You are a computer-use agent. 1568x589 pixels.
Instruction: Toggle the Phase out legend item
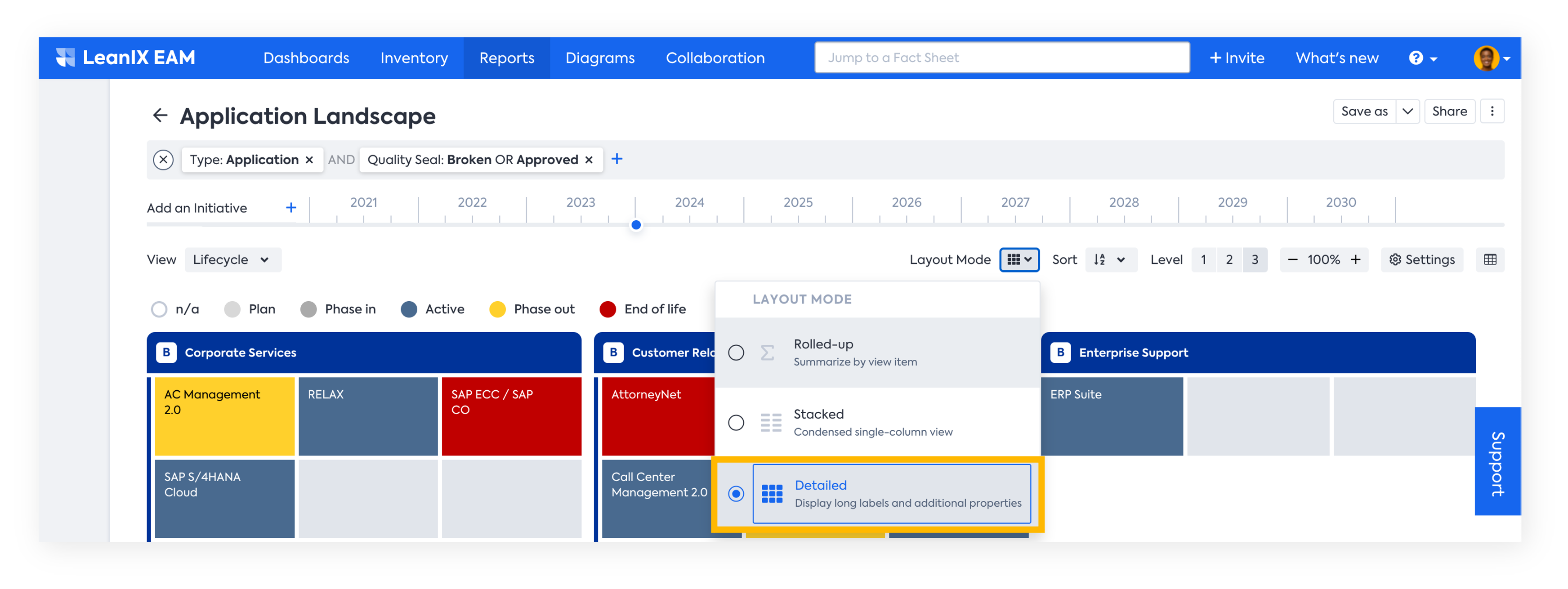532,309
